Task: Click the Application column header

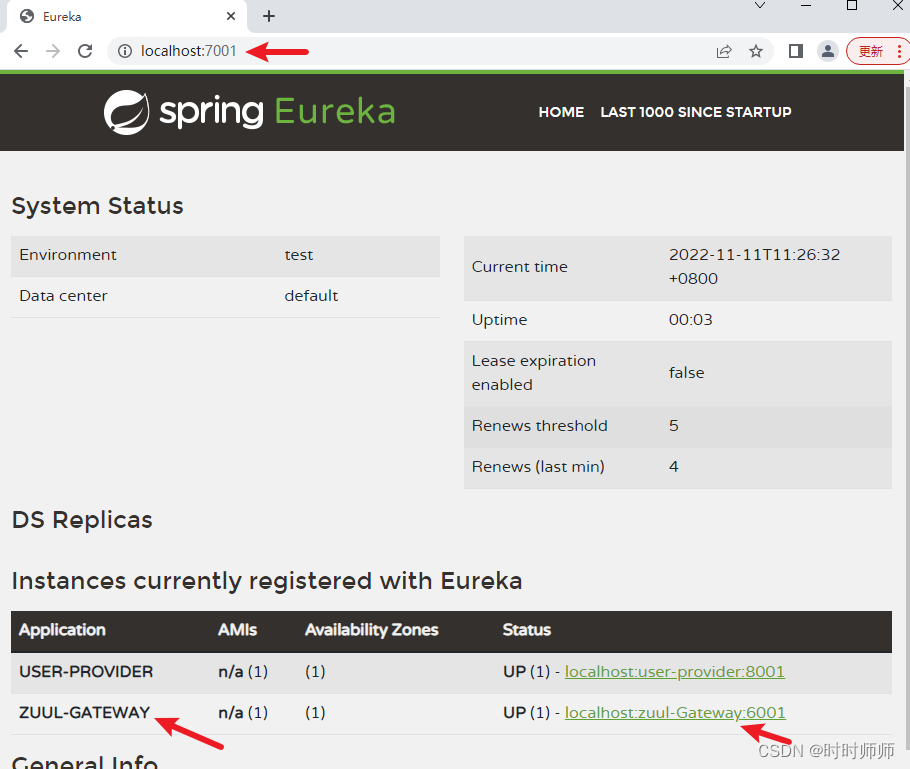Action: coord(62,630)
